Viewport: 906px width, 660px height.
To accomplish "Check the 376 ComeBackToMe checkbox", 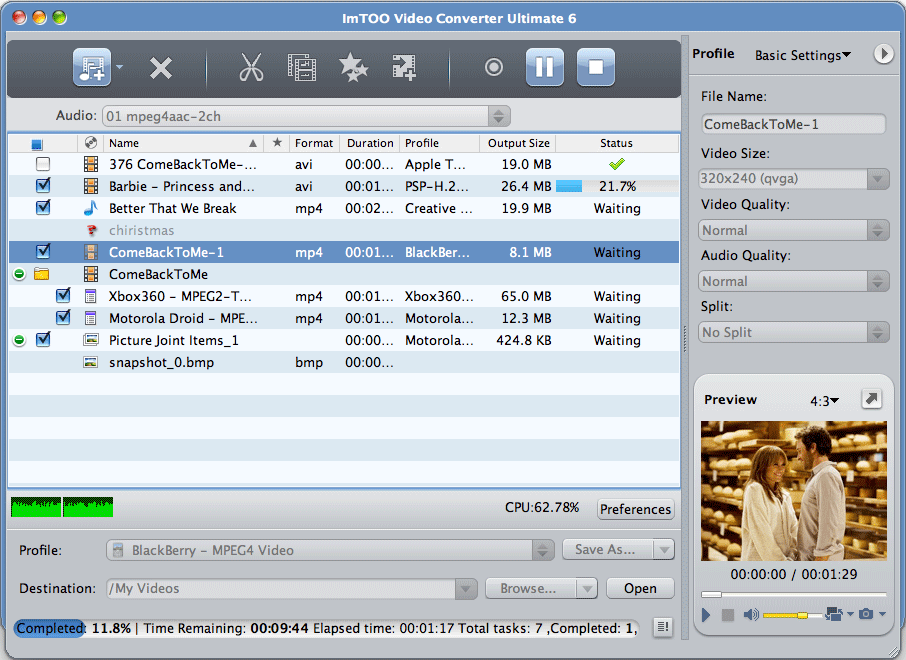I will point(43,164).
